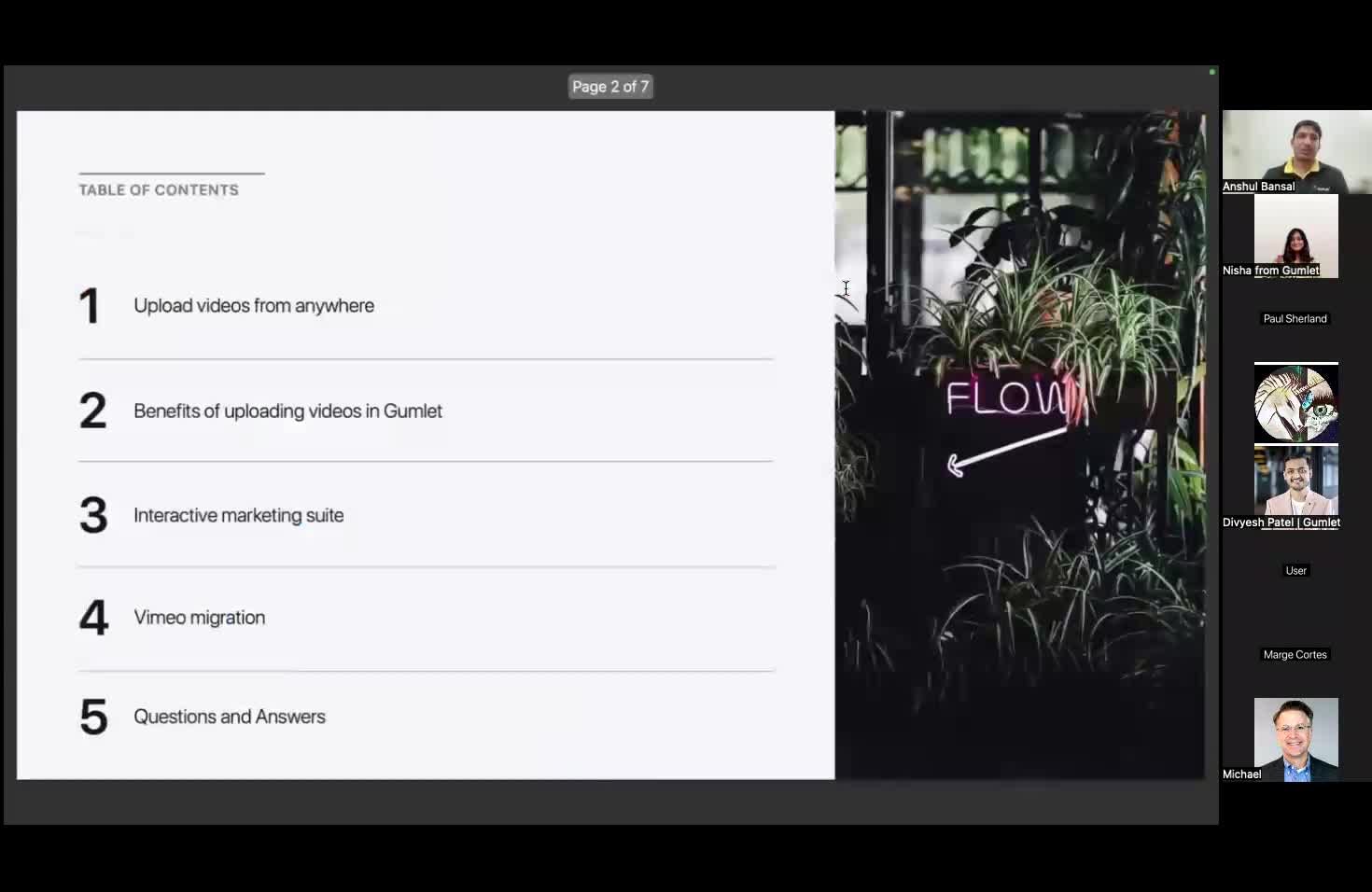Viewport: 1372px width, 892px height.
Task: Click the Page 2 of 7 indicator
Action: 610,87
